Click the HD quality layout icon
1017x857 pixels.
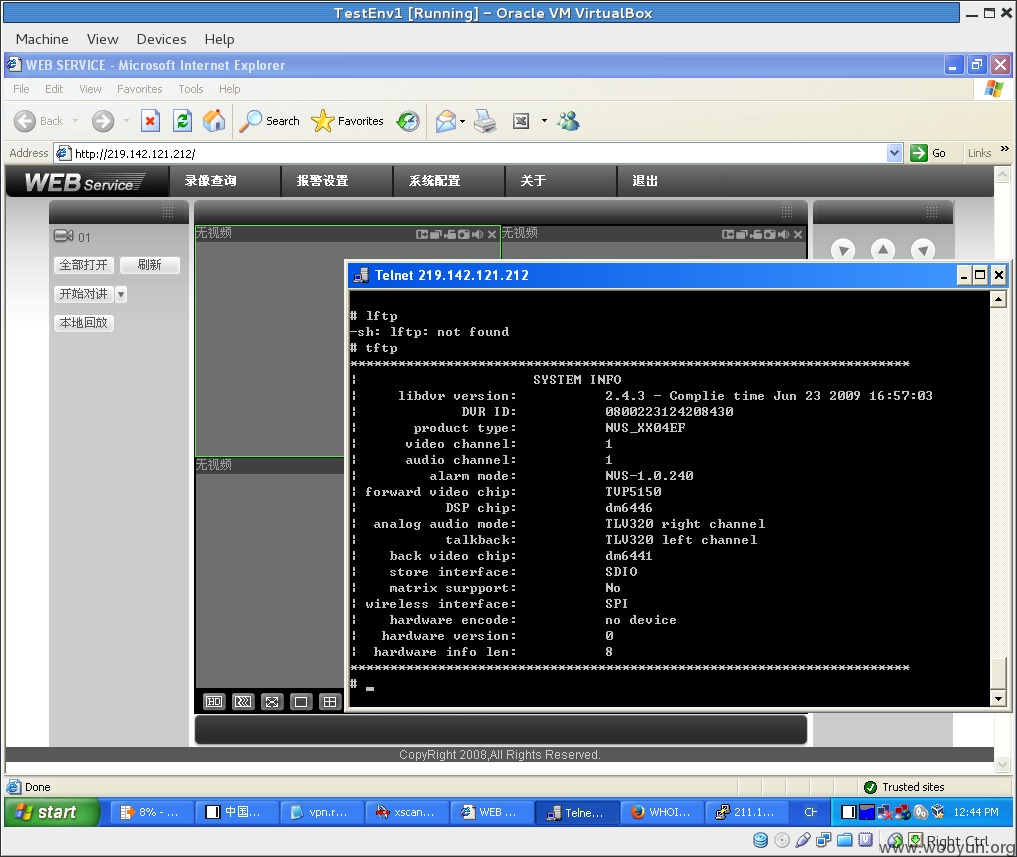click(x=214, y=702)
